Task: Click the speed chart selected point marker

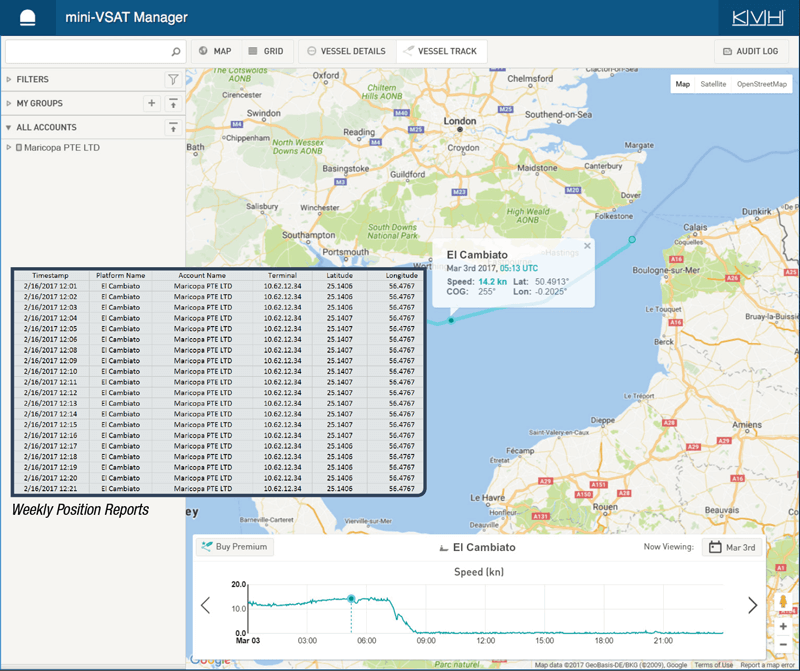Action: tap(351, 599)
